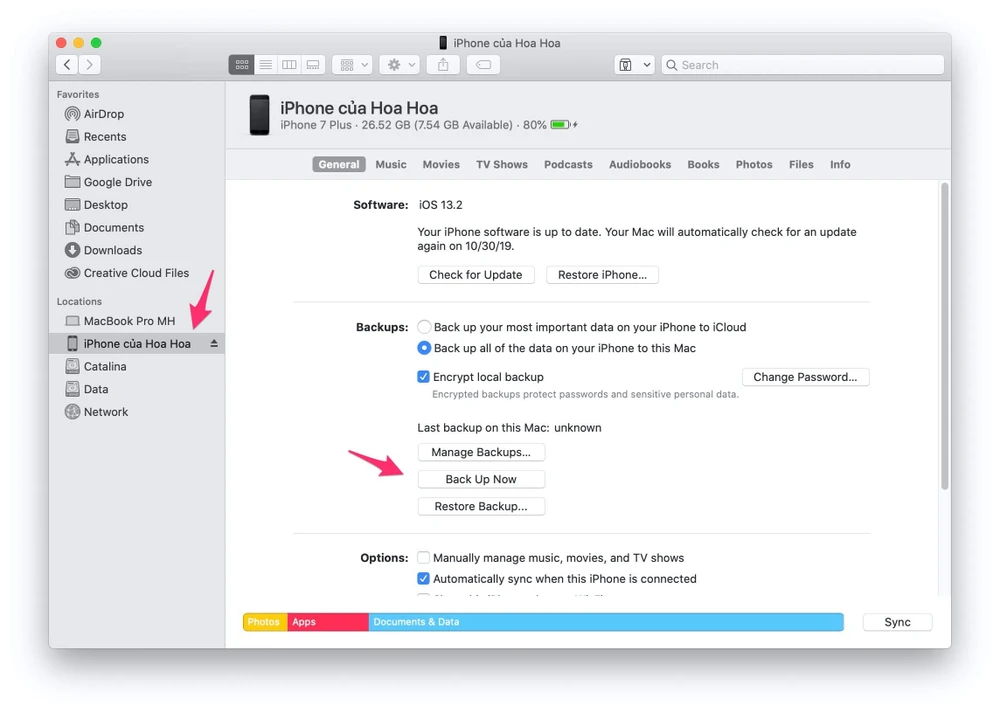The image size is (1000, 713).
Task: Click the AirDrop icon in the sidebar
Action: pos(72,114)
